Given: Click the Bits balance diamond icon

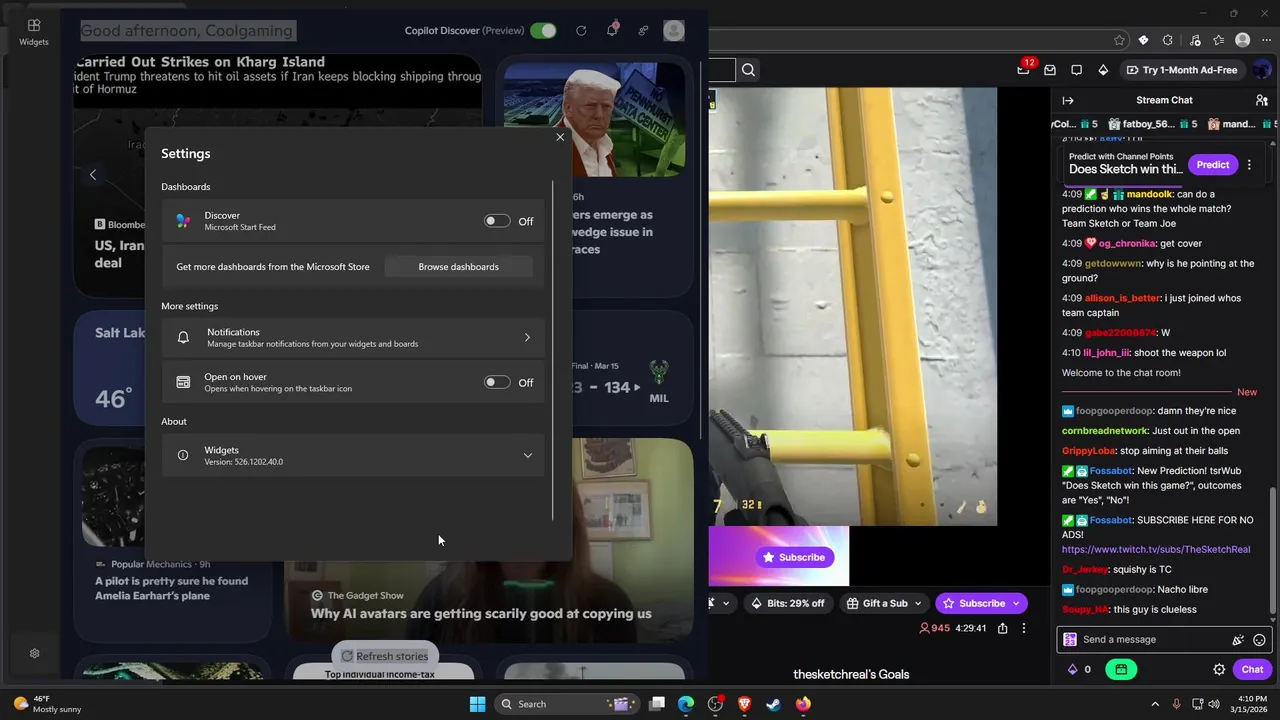Looking at the screenshot, I should [x=1073, y=670].
